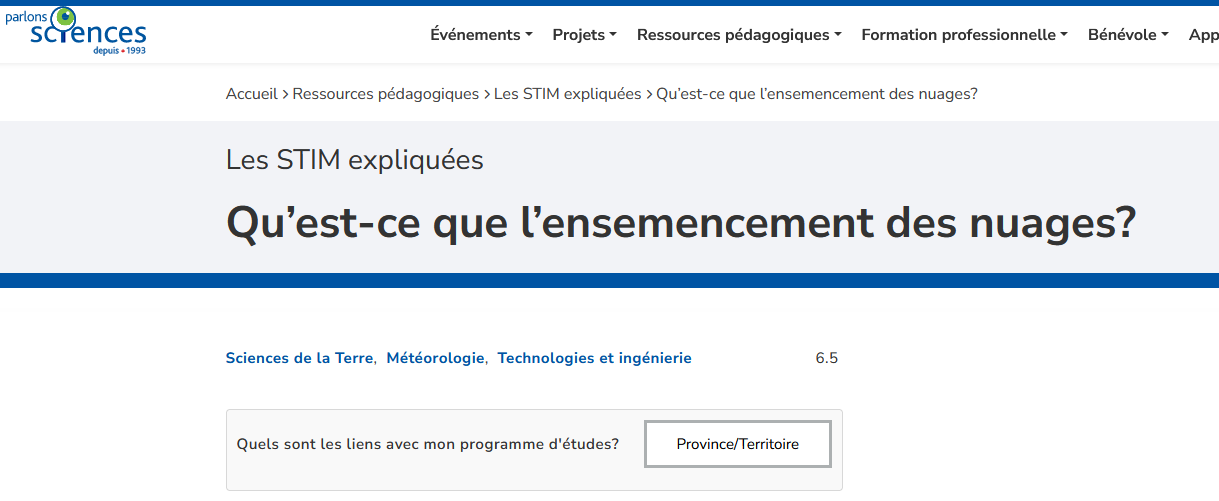Viewport: 1219px width, 501px height.
Task: Expand the Formation professionnelle menu
Action: 964,35
